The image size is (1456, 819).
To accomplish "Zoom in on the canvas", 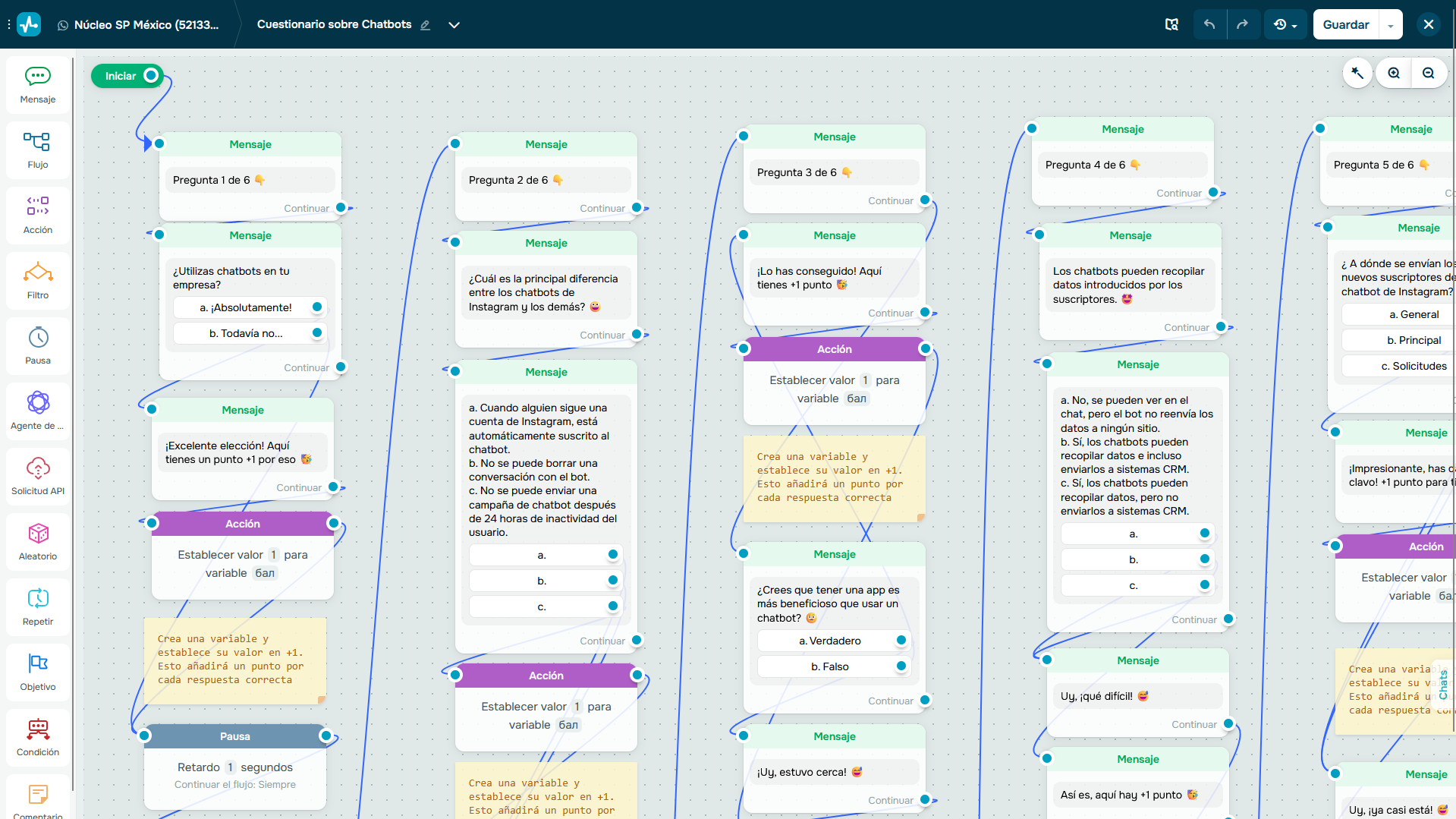I will [1394, 73].
